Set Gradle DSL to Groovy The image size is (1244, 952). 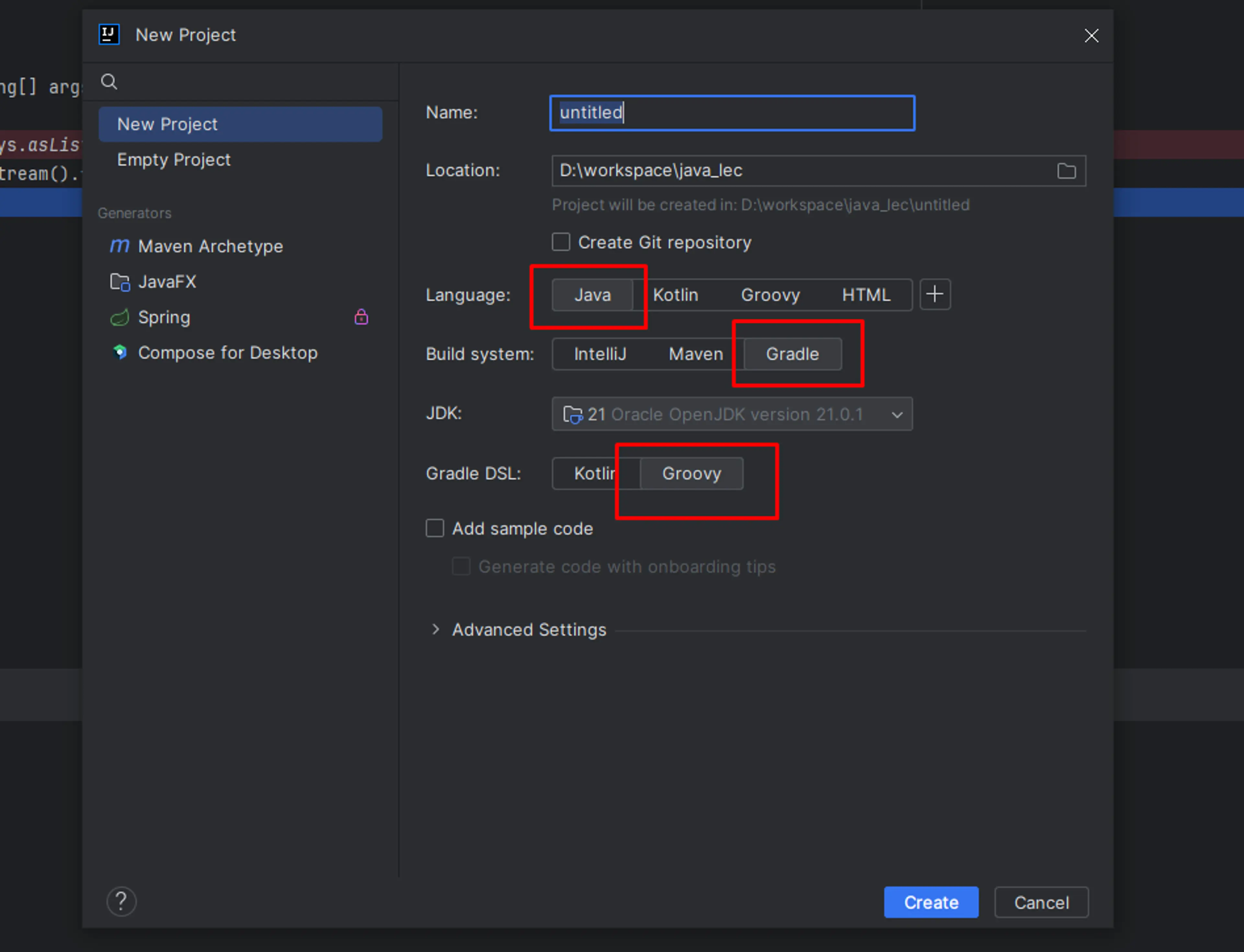pos(692,473)
